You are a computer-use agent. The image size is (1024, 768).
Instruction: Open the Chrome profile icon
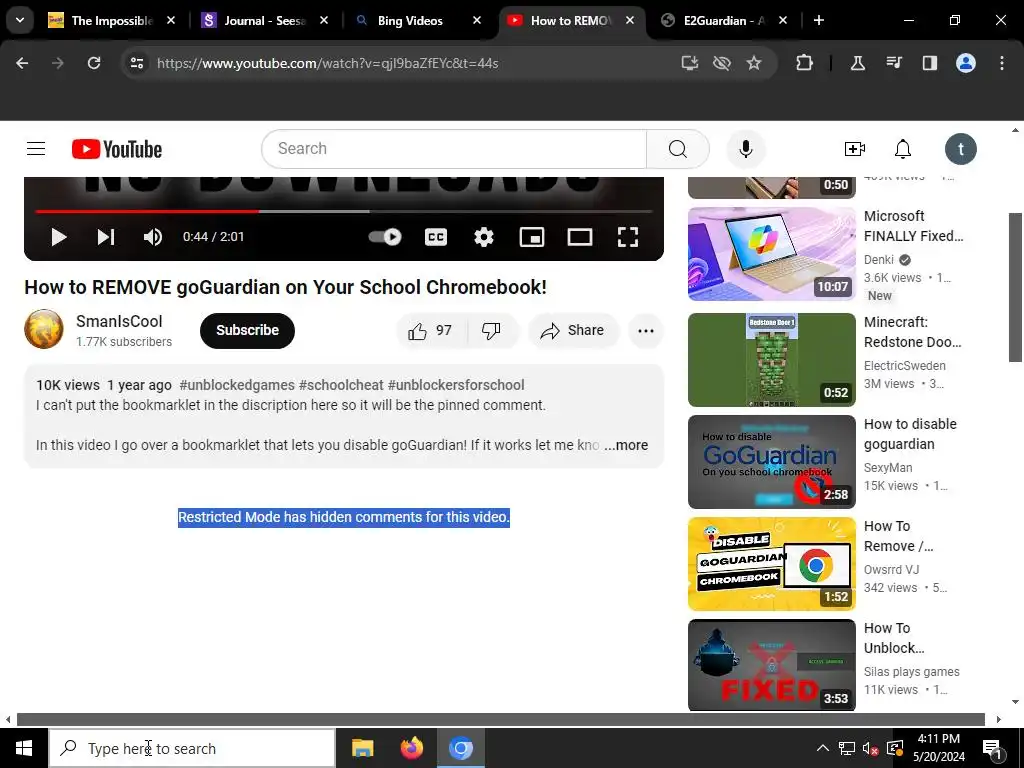pos(966,63)
